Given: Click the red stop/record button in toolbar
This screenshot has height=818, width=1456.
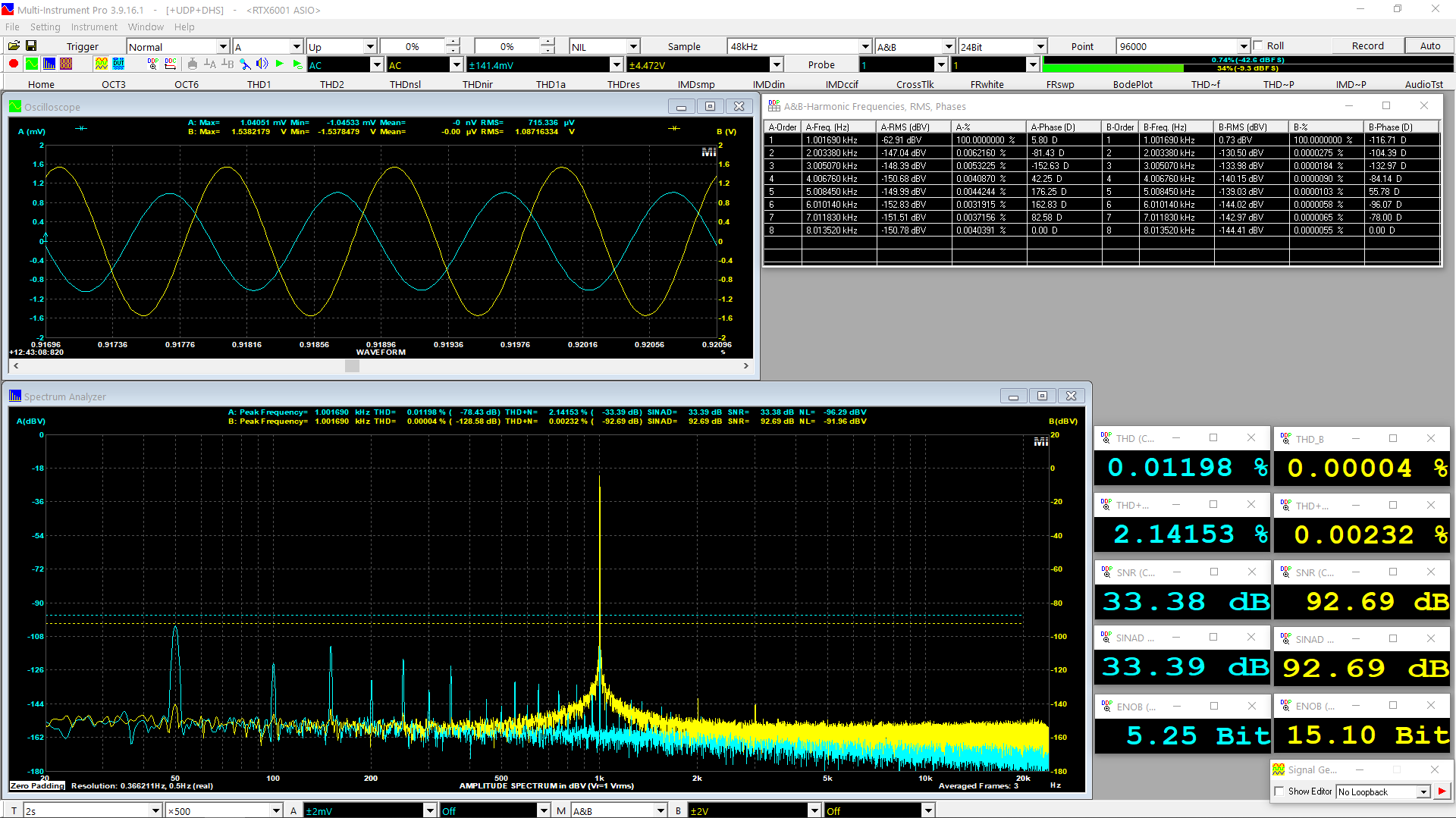Looking at the screenshot, I should [x=13, y=64].
